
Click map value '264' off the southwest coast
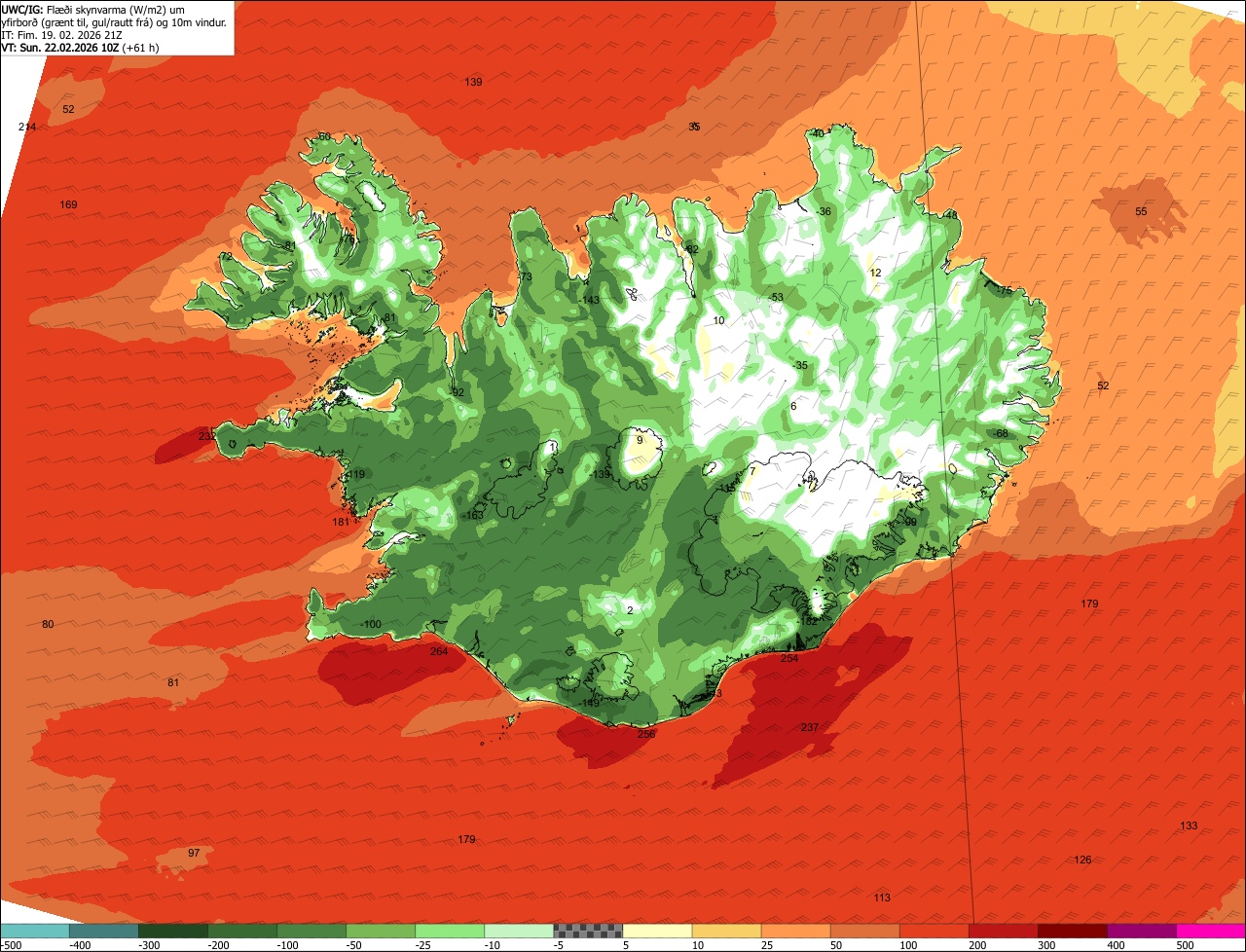(x=439, y=651)
